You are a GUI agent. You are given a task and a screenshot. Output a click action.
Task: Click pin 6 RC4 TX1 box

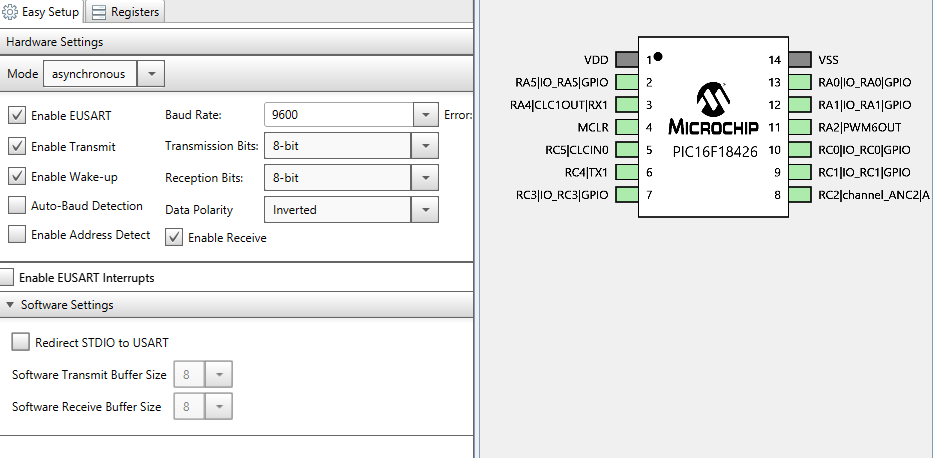pyautogui.click(x=626, y=172)
